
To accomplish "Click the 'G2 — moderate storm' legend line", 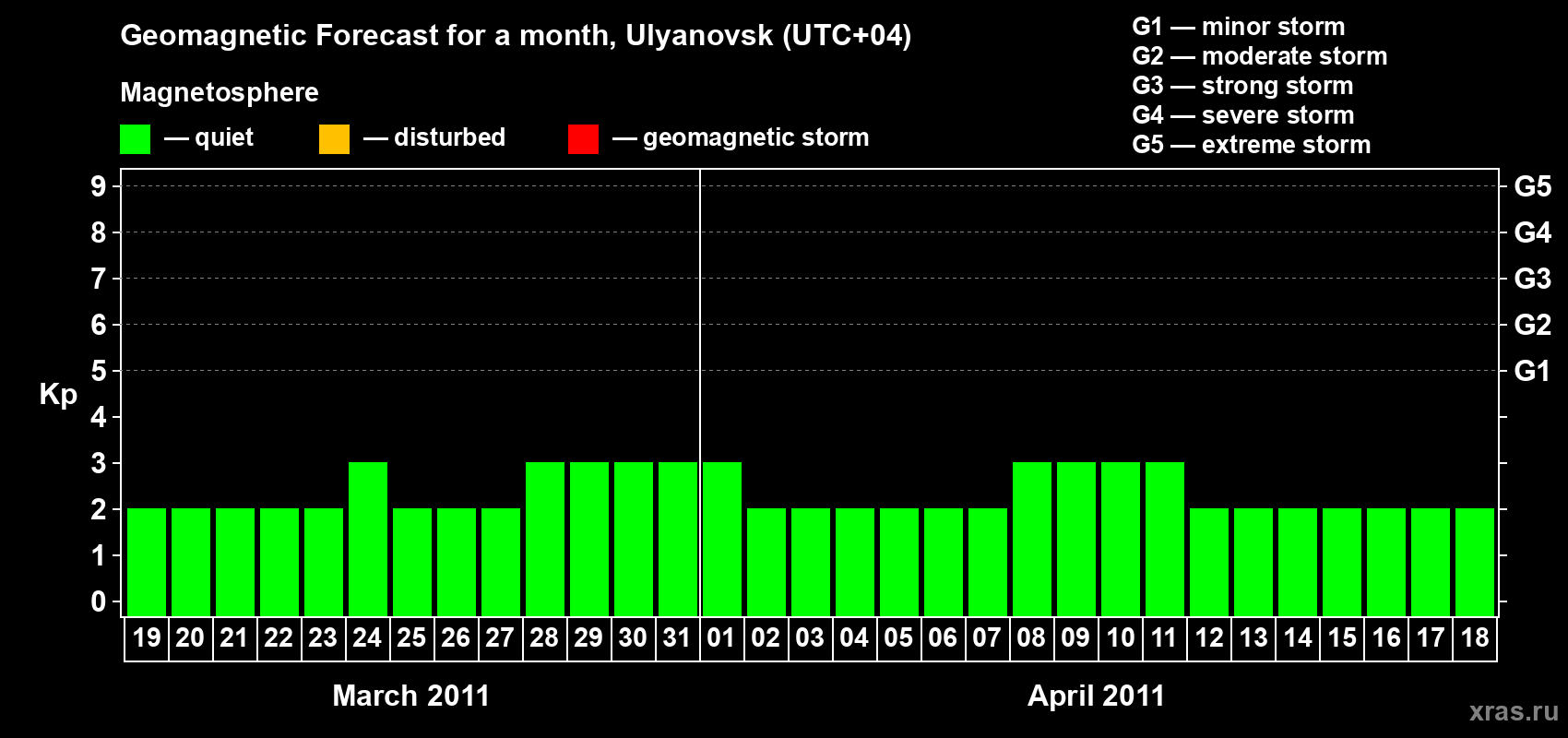I will coord(1260,56).
